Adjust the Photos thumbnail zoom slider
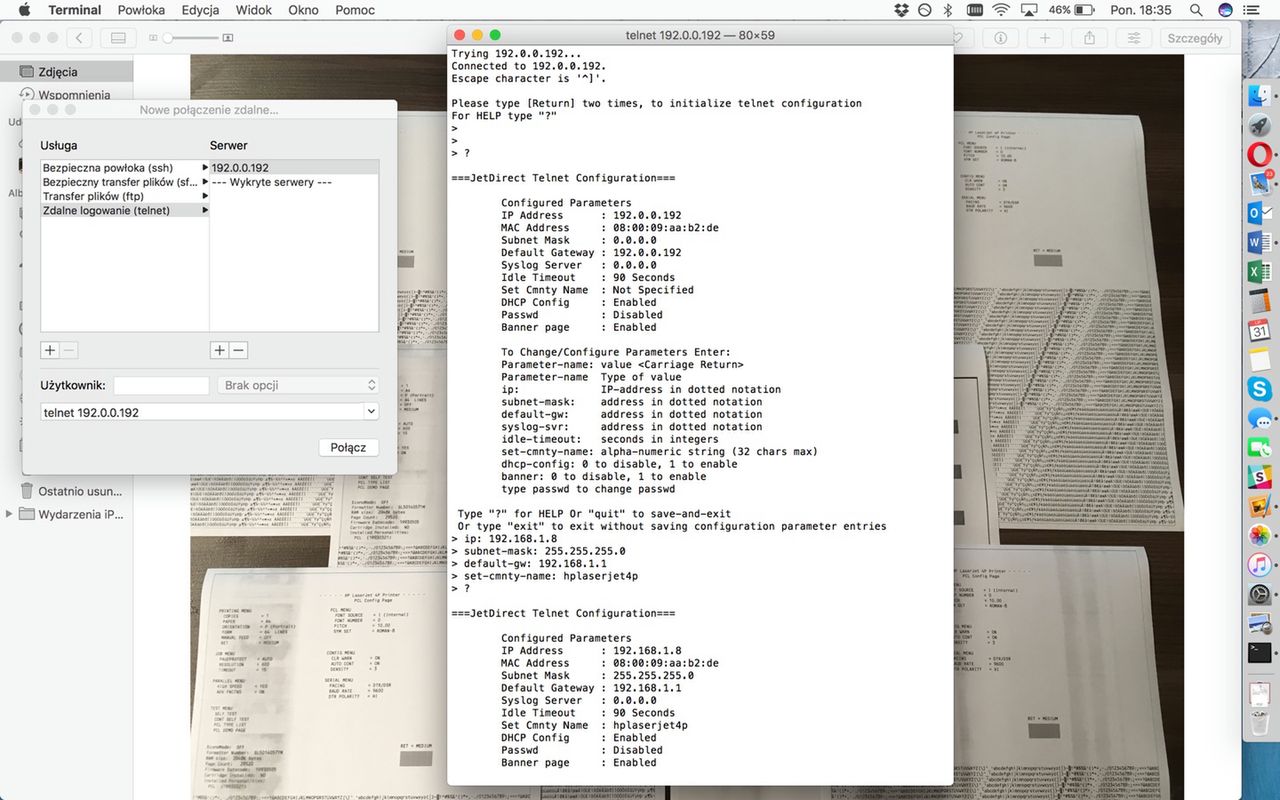Viewport: 1280px width, 800px height. click(191, 37)
